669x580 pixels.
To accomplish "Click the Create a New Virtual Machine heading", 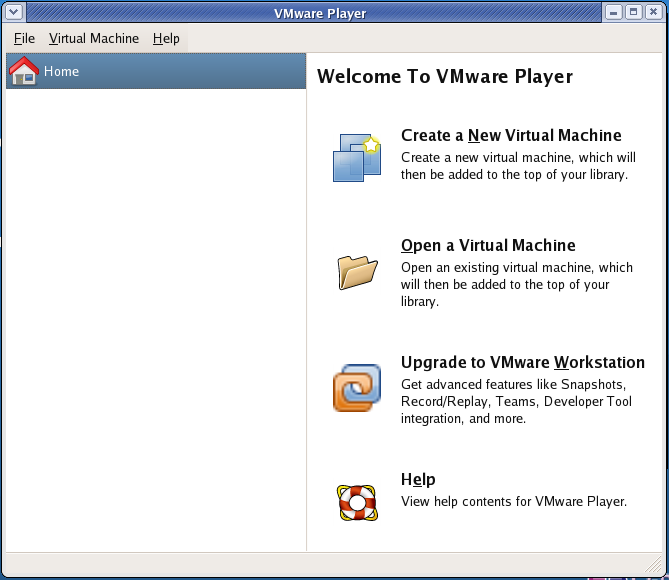I will (511, 135).
